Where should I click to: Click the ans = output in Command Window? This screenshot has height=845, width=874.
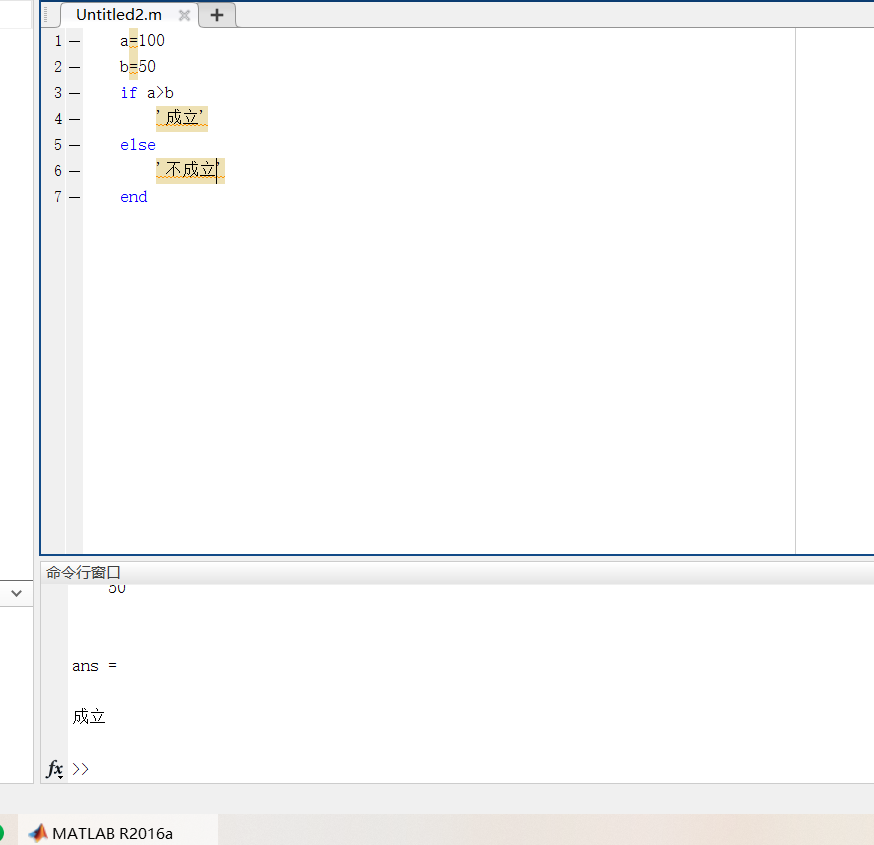point(94,666)
